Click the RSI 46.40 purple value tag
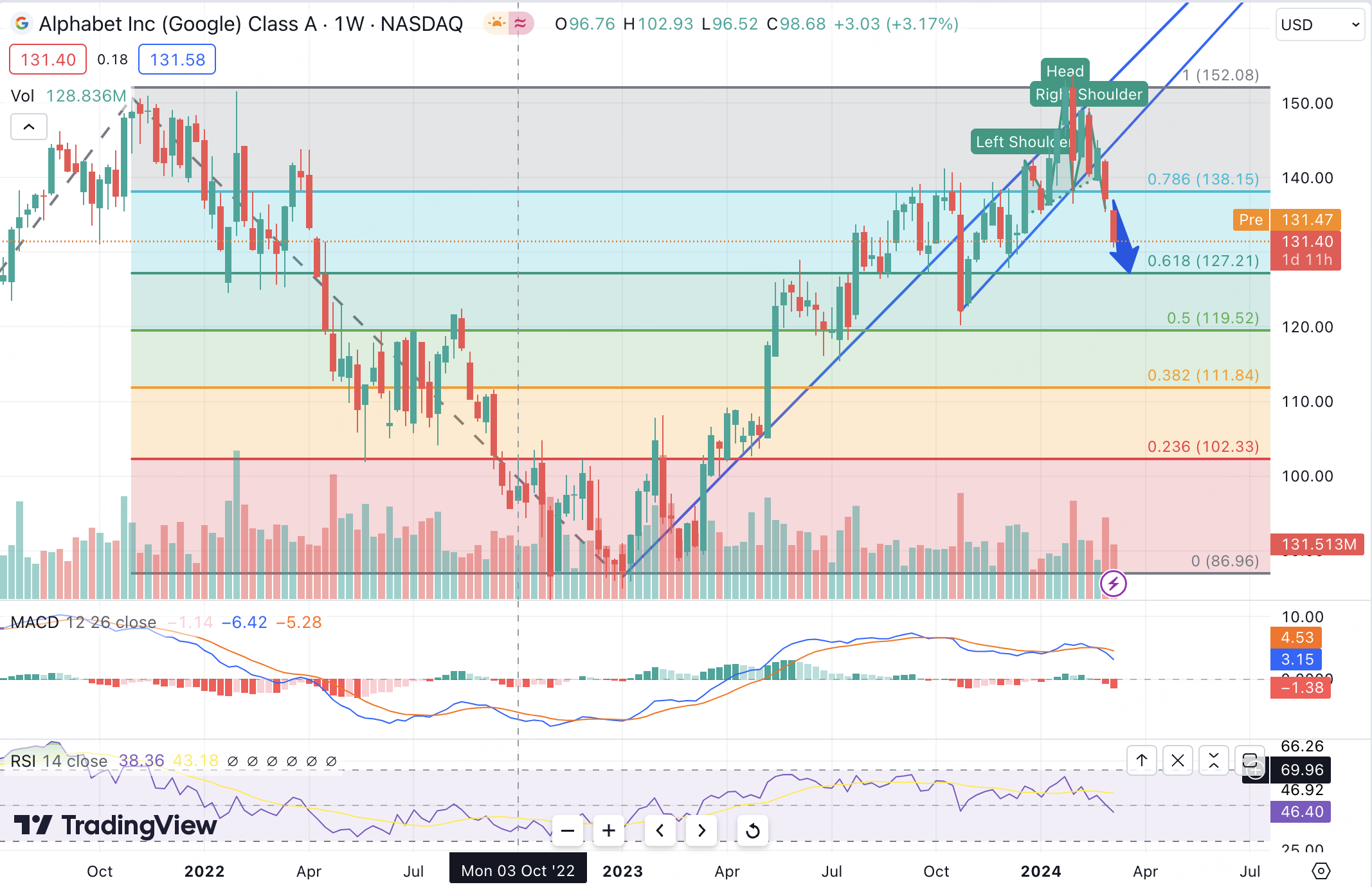The width and height of the screenshot is (1372, 887). pos(1301,812)
